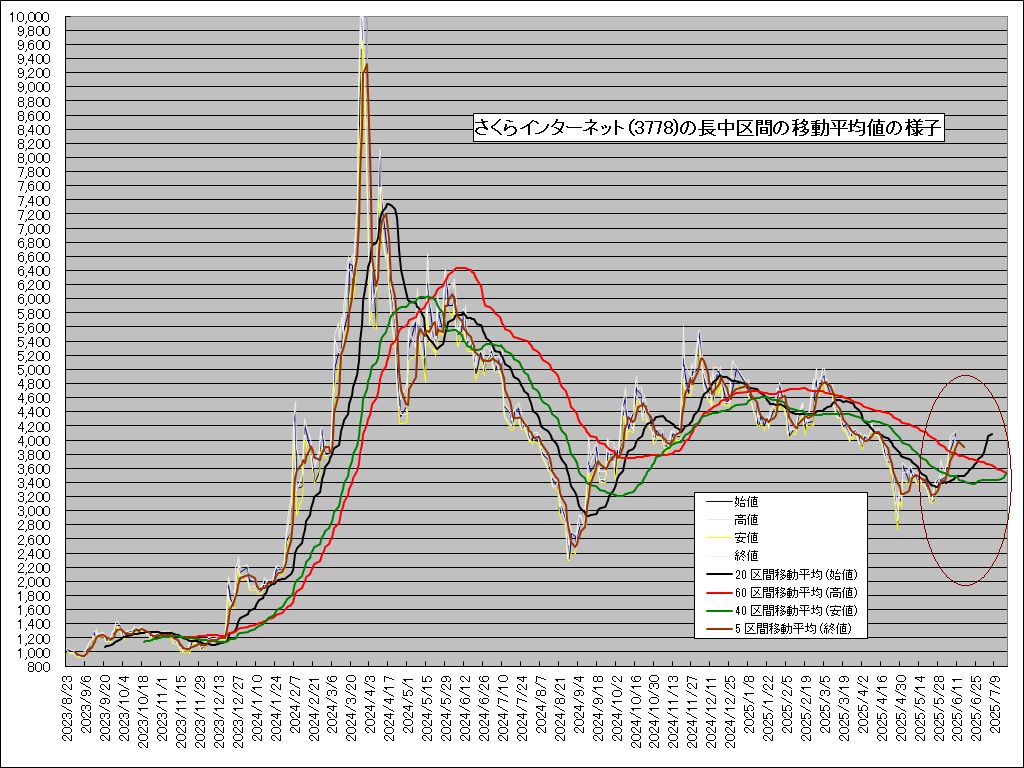Click the green line sample for 40 区間移動平均

(x=718, y=611)
